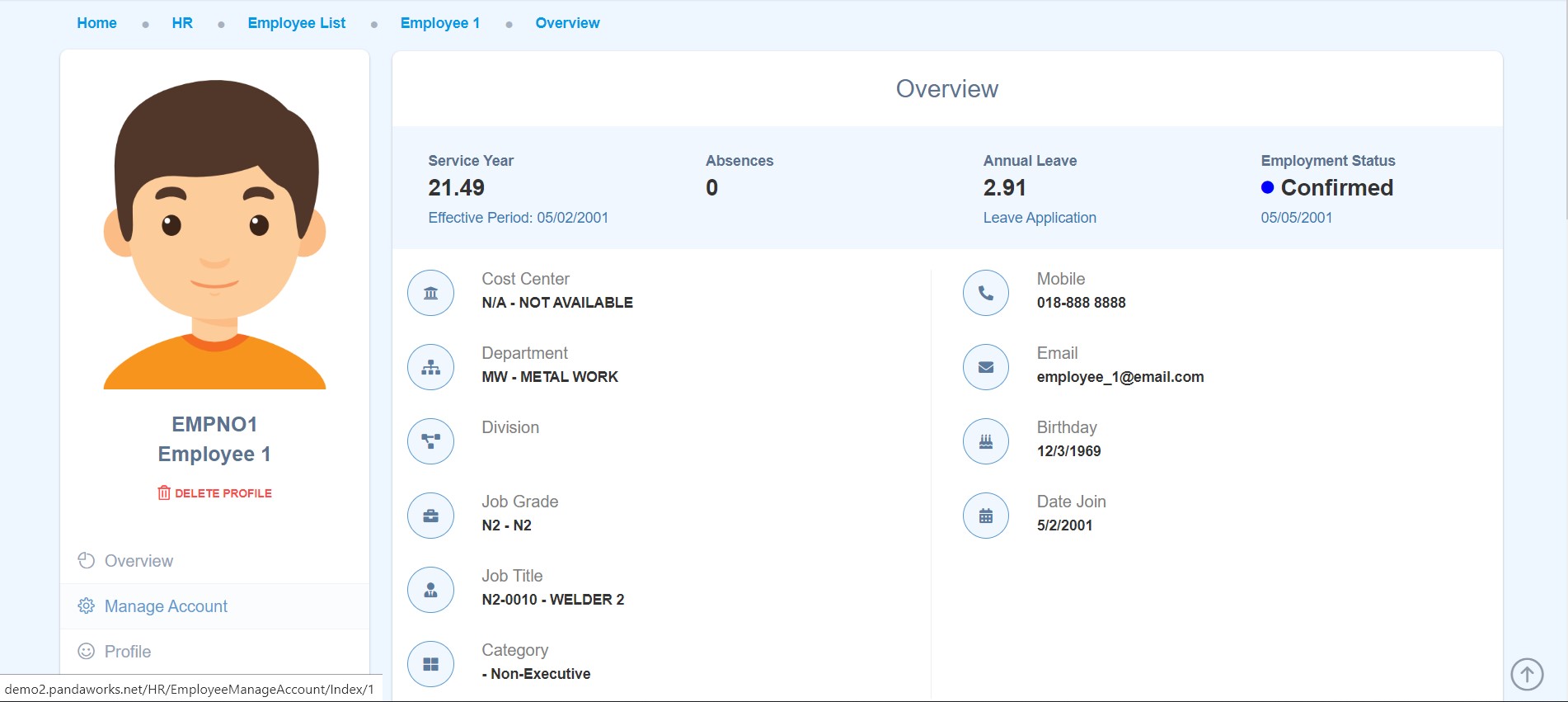
Task: Click the Job Grade briefcase icon
Action: point(430,516)
